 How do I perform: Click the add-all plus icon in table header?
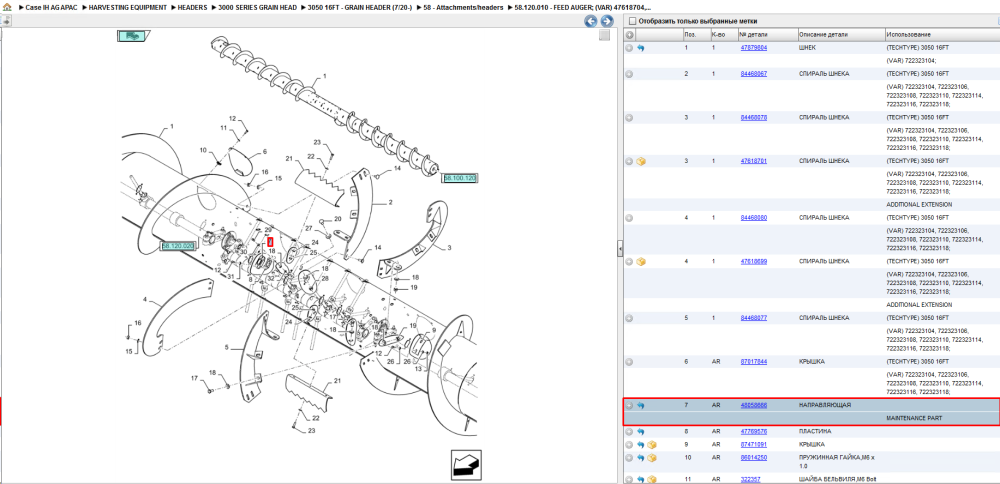coord(629,34)
